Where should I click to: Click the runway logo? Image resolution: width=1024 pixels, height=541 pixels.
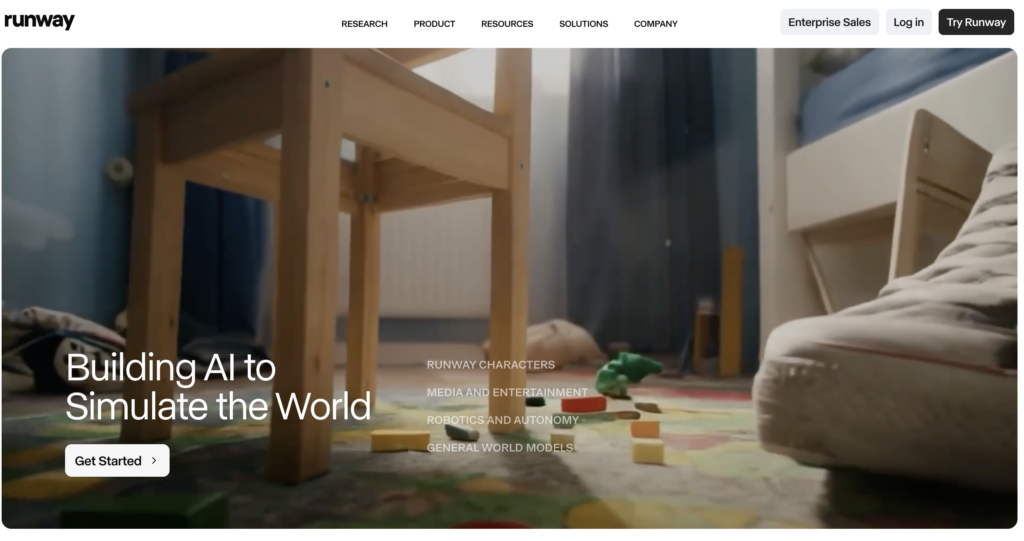tap(39, 21)
